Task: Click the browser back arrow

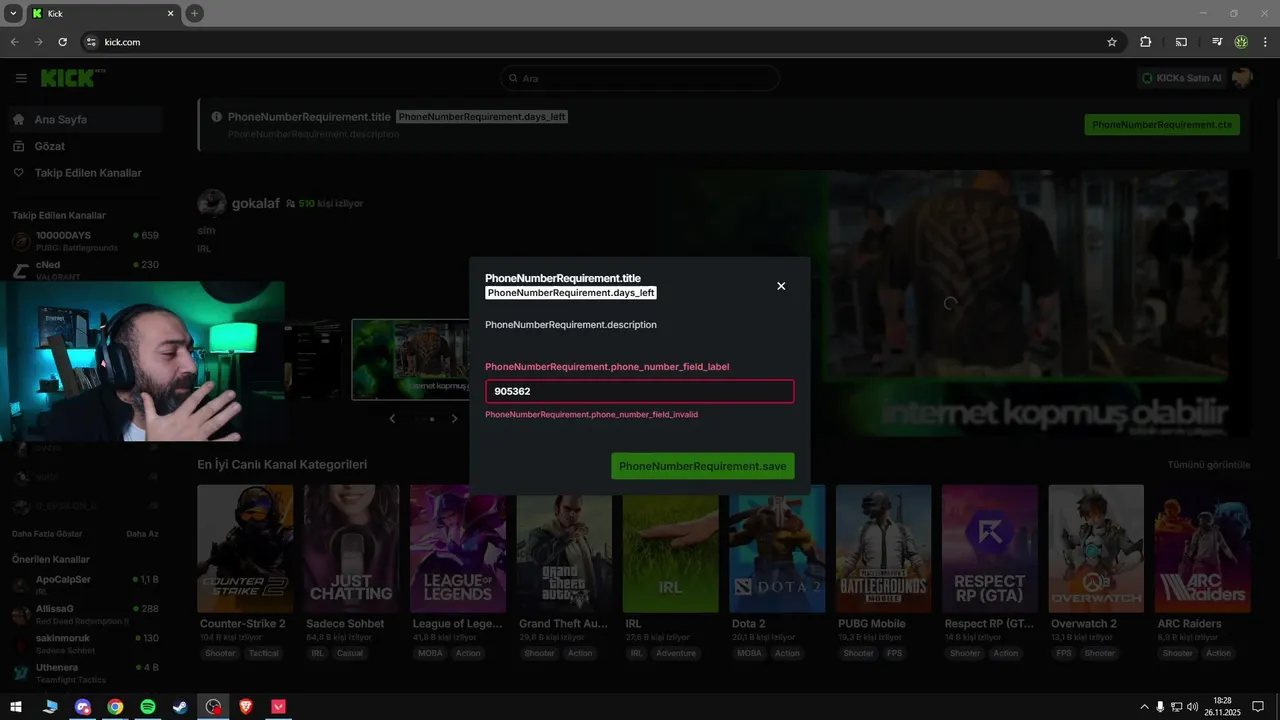Action: point(14,42)
